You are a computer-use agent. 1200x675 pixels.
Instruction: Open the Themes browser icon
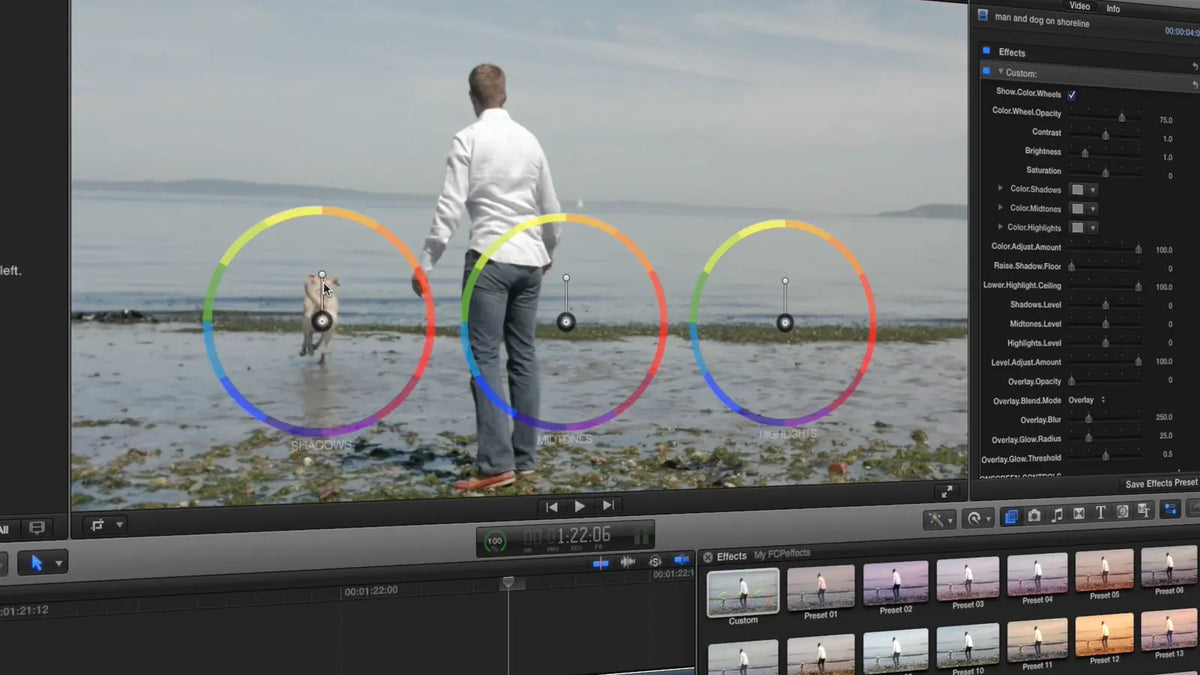pyautogui.click(x=1144, y=511)
